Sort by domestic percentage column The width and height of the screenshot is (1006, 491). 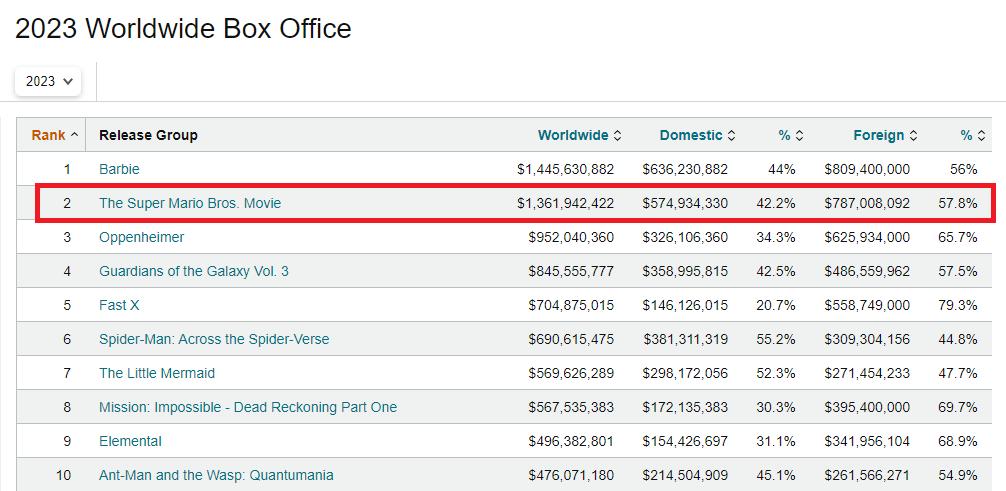click(x=791, y=135)
